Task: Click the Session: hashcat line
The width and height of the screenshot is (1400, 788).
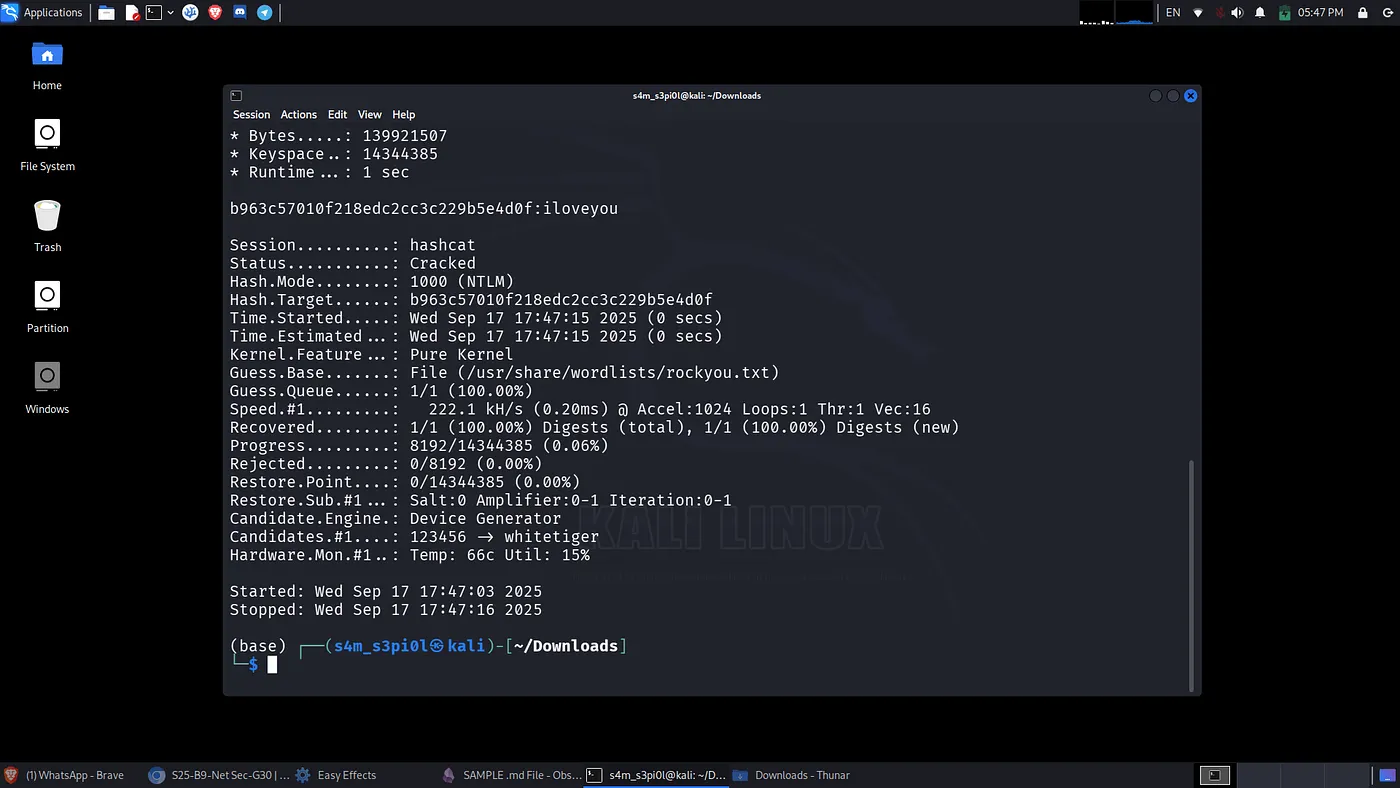Action: pos(353,245)
